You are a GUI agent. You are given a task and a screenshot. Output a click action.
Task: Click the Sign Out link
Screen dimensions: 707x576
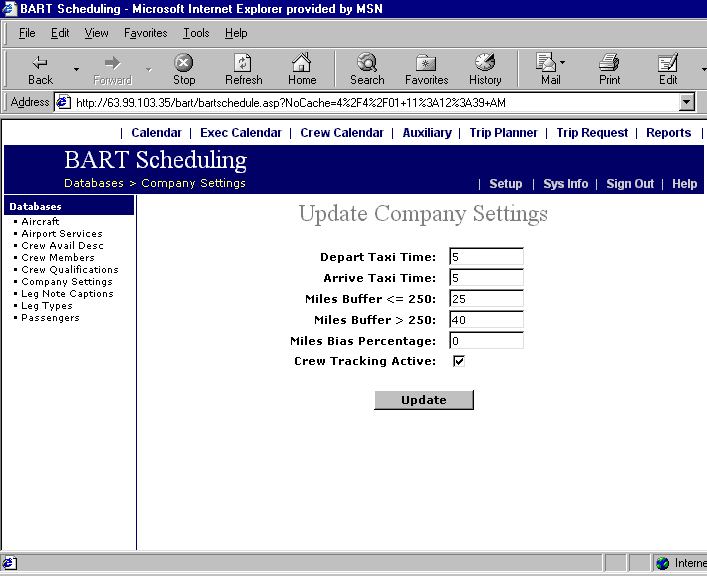[629, 184]
